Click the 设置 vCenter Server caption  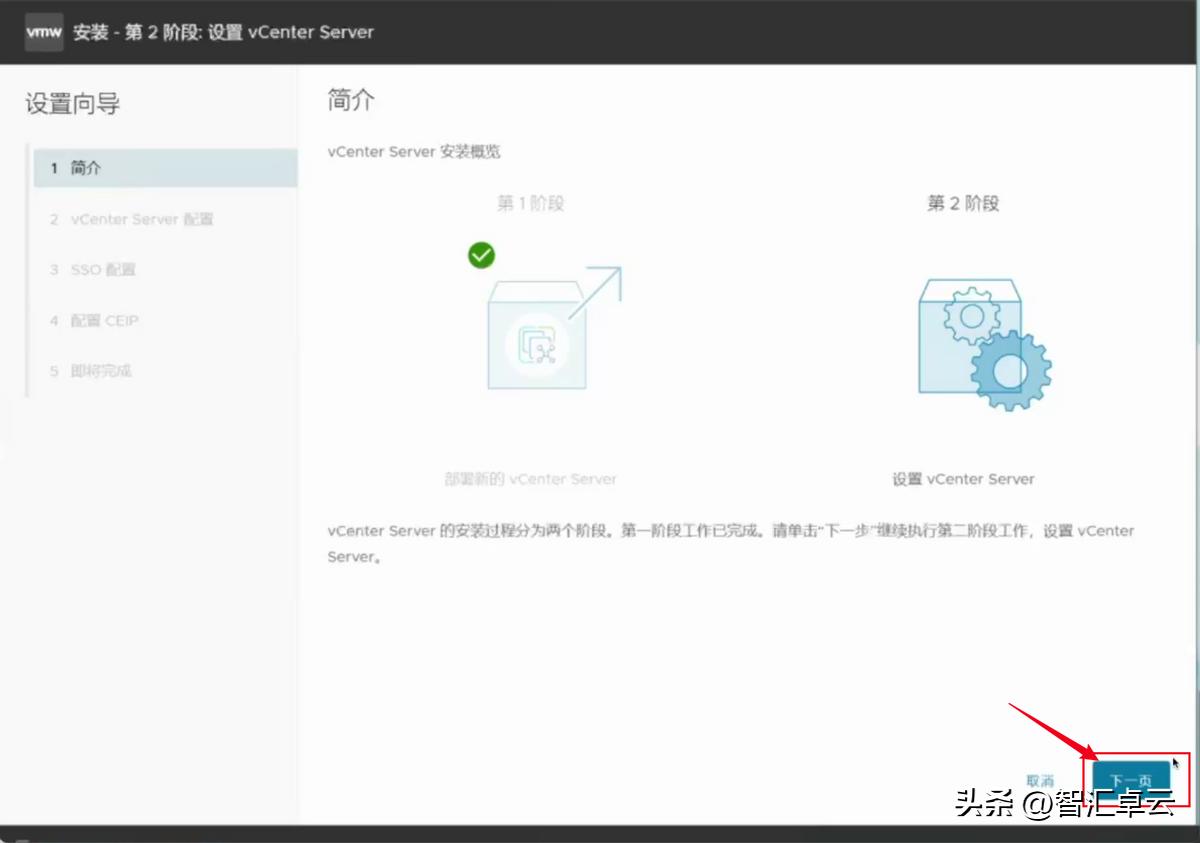(x=963, y=479)
